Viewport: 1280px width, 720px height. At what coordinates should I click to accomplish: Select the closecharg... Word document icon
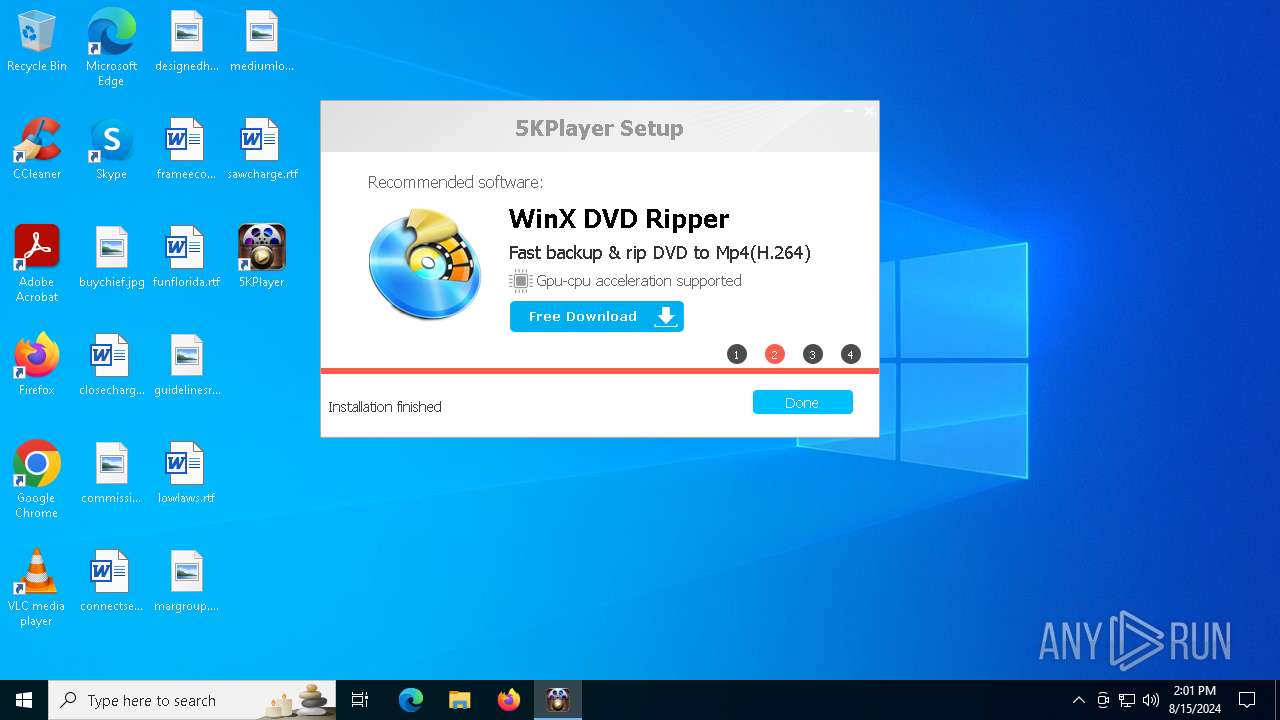click(111, 364)
